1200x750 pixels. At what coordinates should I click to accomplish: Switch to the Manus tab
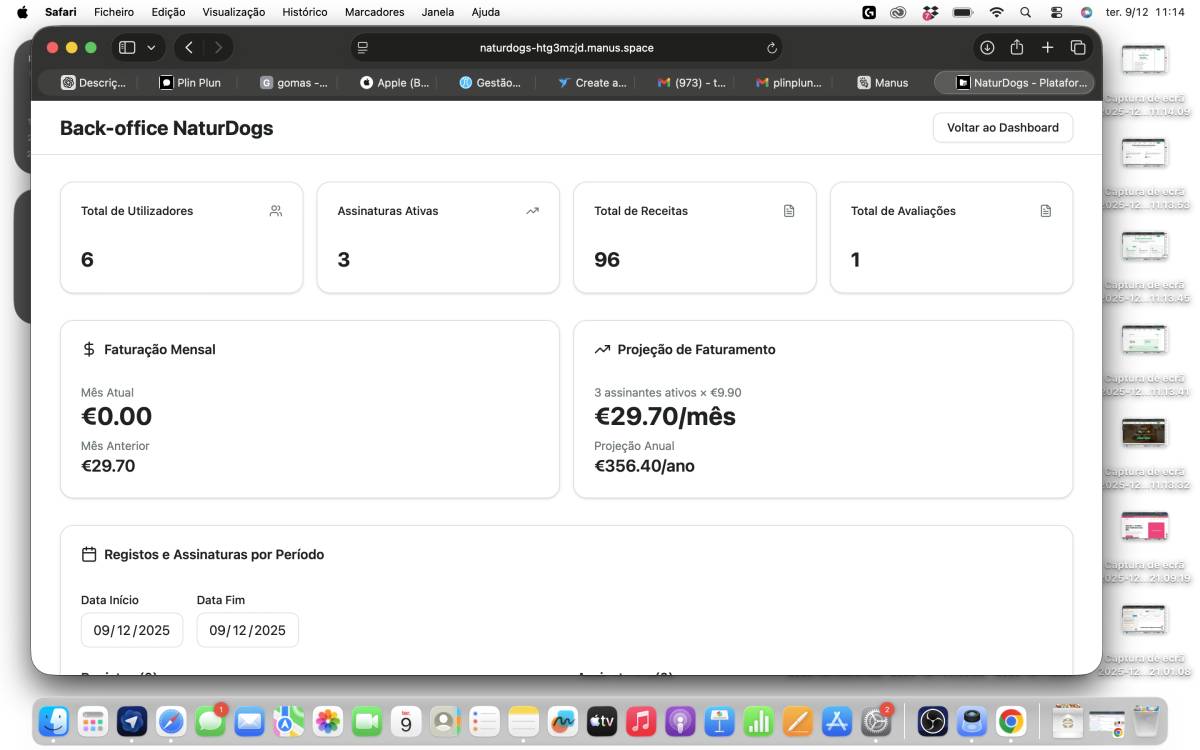(x=883, y=83)
